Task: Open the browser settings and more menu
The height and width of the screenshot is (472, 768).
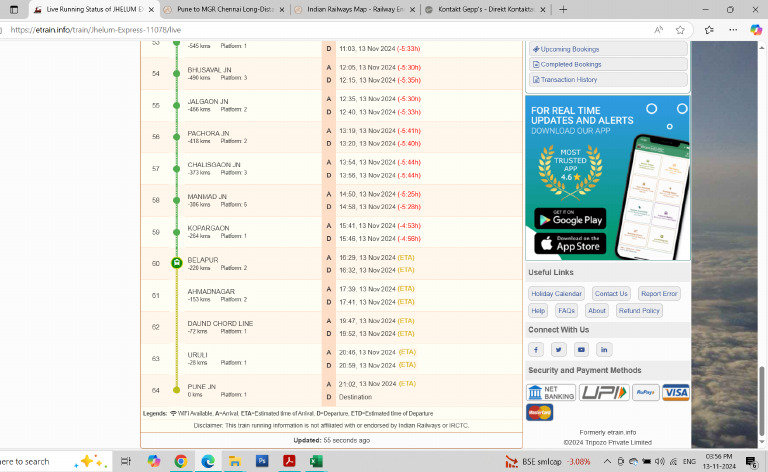Action: 733,30
